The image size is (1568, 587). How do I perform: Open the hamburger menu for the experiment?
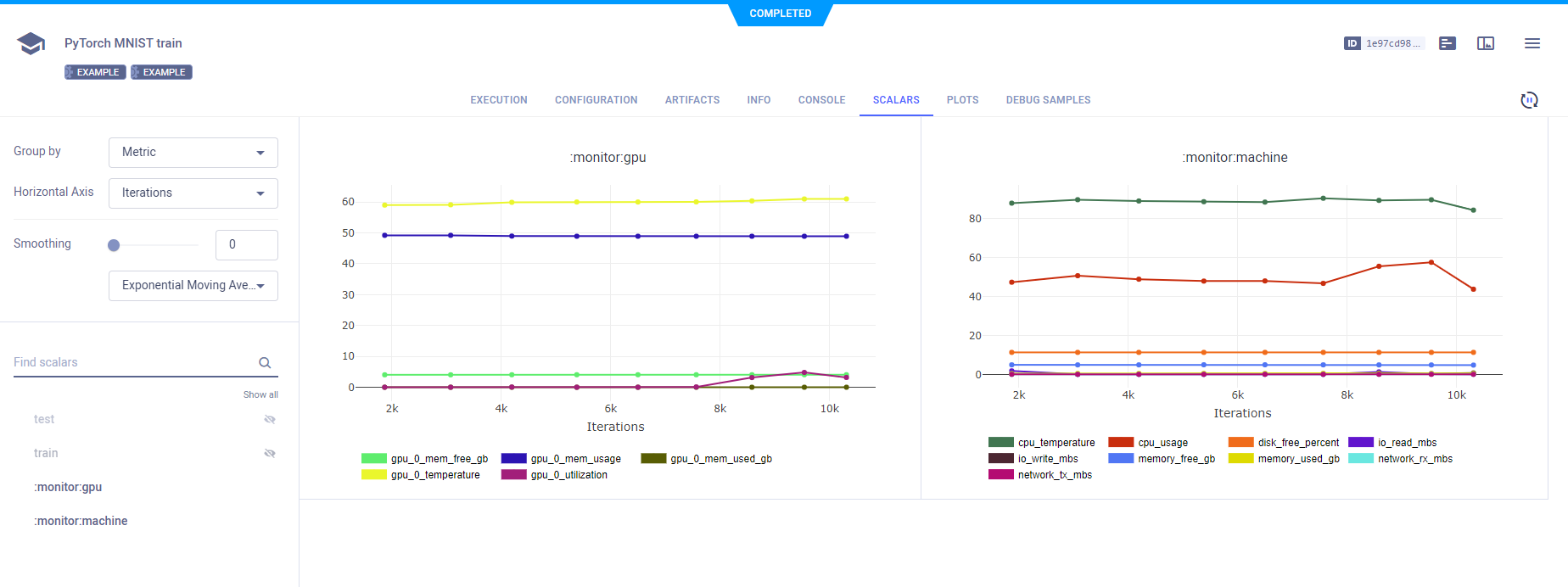click(1532, 43)
